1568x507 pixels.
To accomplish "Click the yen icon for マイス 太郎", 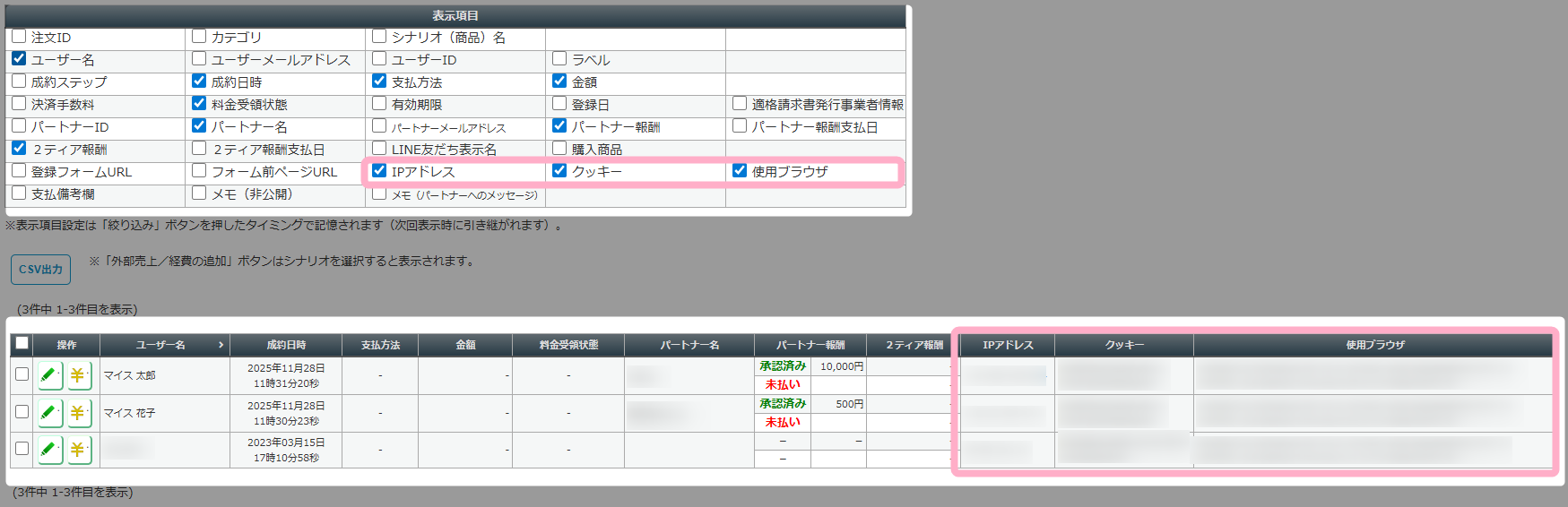I will click(x=78, y=375).
